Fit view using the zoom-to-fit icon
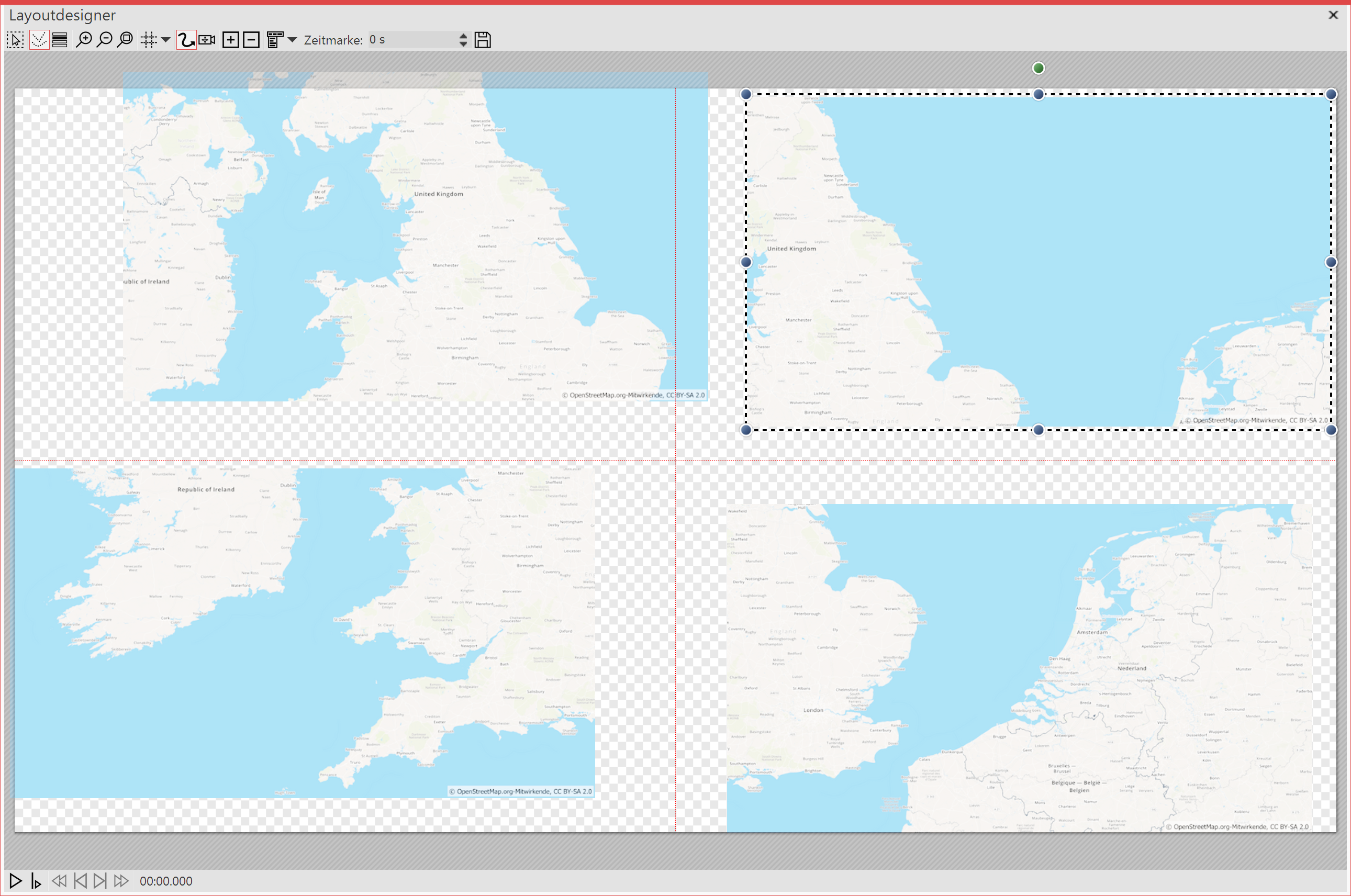 coord(125,39)
